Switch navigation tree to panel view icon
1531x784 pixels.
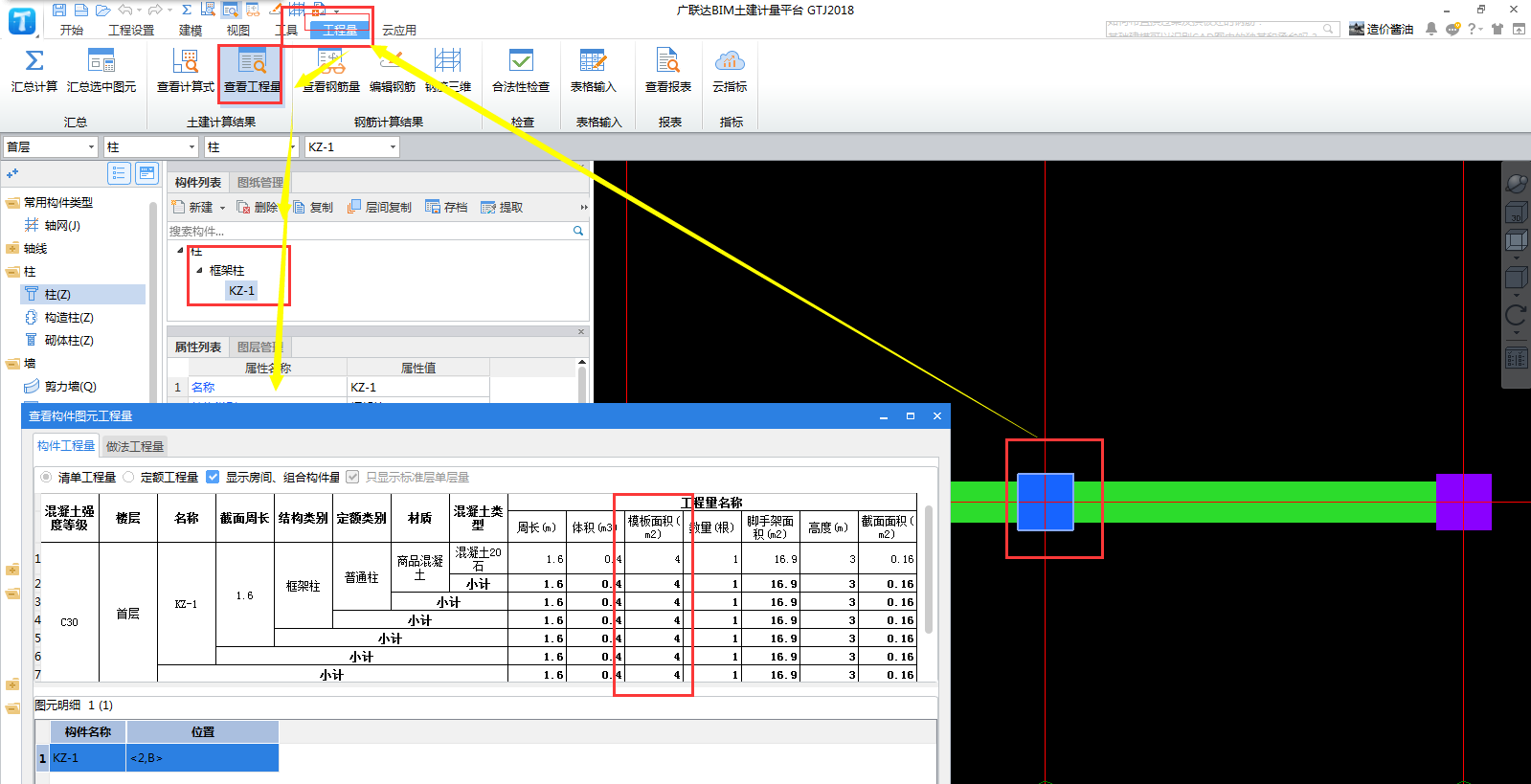click(146, 173)
